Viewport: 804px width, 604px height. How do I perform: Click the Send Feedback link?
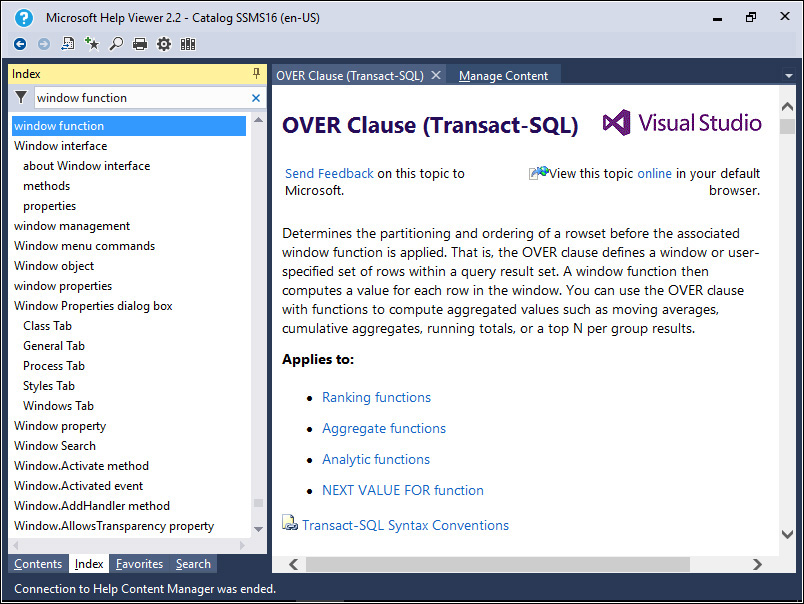[329, 173]
